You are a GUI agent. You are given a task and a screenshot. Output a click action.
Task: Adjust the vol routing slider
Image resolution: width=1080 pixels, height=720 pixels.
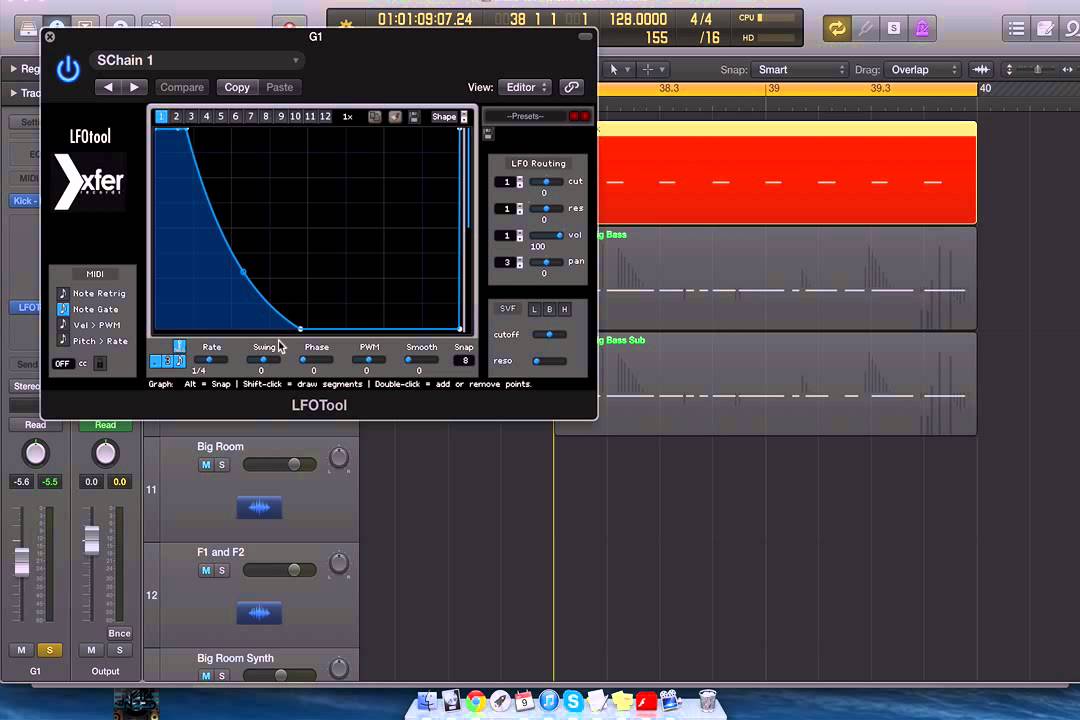[547, 236]
